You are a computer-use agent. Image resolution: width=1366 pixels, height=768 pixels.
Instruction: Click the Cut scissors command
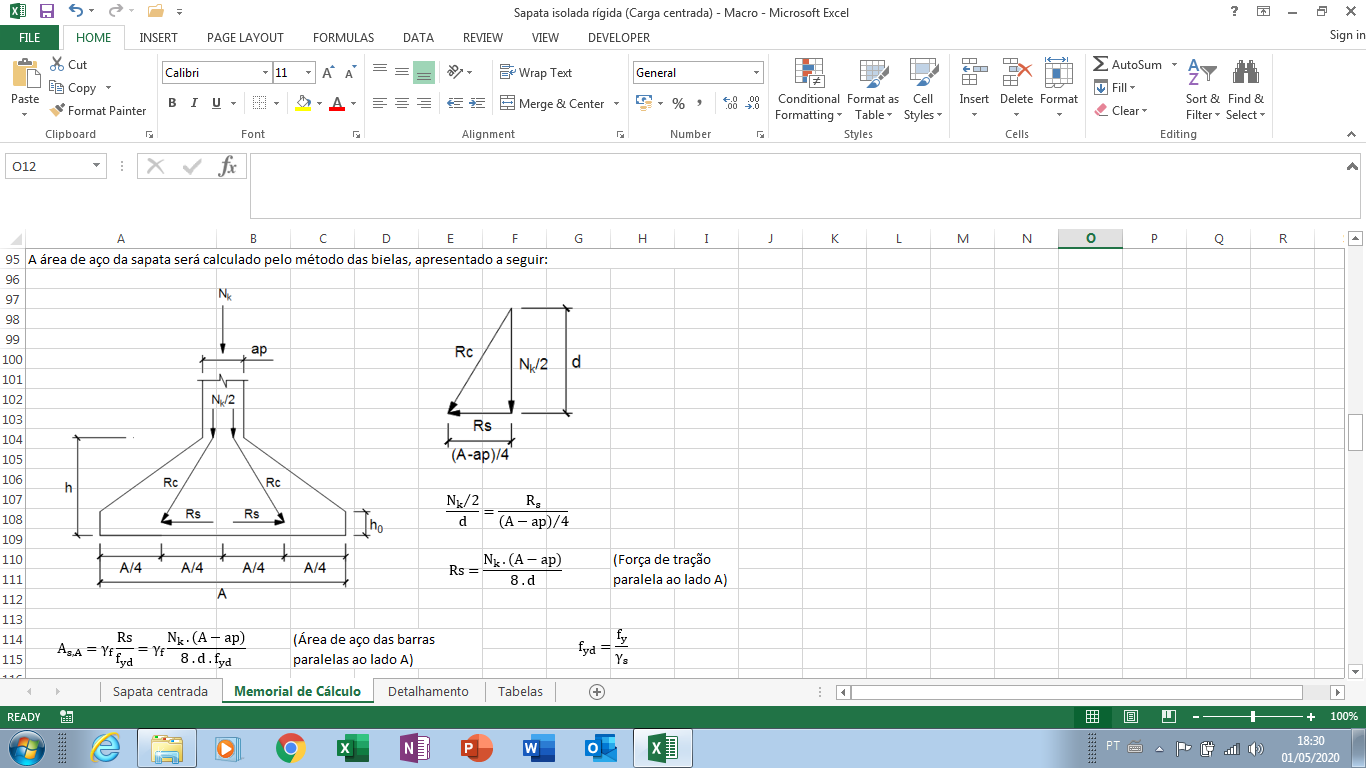pos(68,65)
